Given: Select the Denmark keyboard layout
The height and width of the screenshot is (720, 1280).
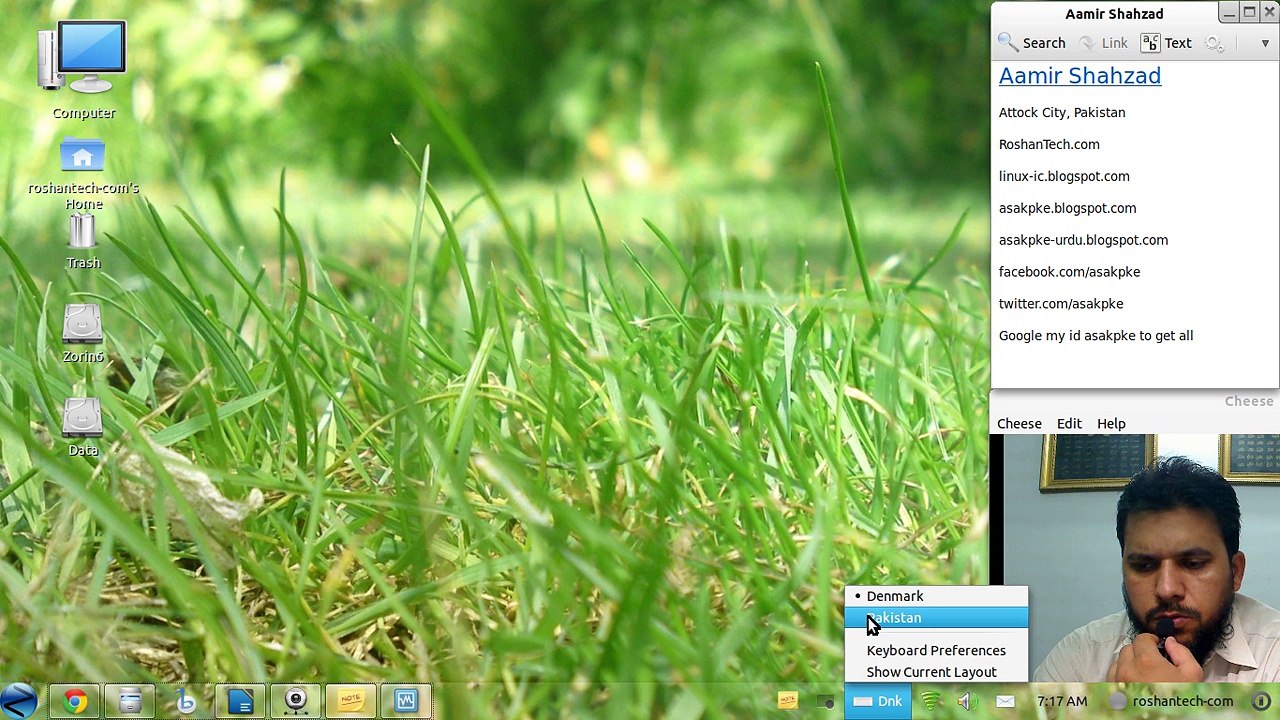Looking at the screenshot, I should click(x=936, y=596).
